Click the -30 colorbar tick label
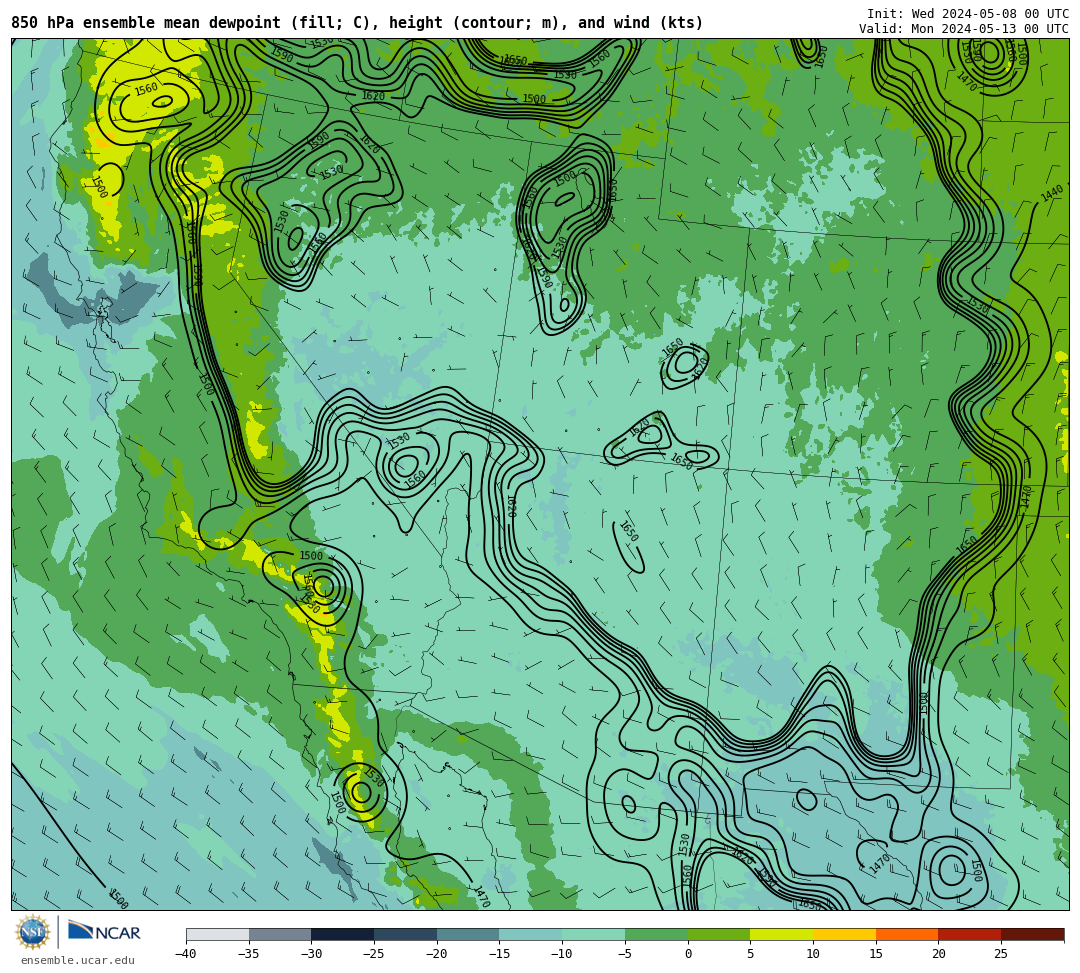Image resolution: width=1080 pixels, height=973 pixels. pos(311,954)
